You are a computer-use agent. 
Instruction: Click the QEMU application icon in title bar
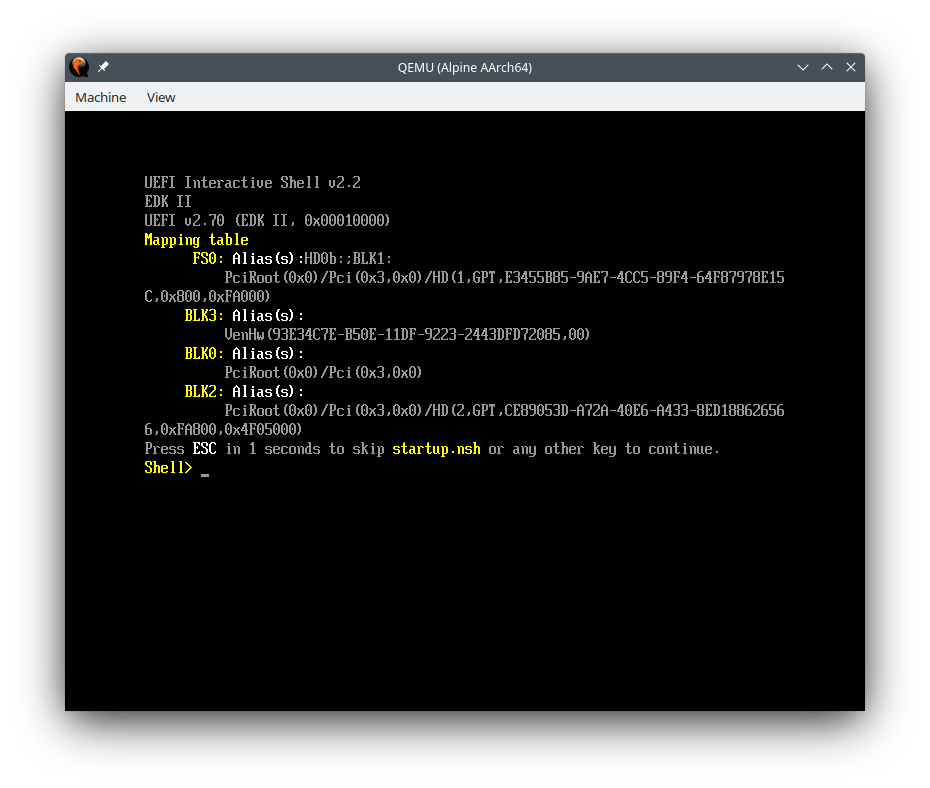coord(79,67)
